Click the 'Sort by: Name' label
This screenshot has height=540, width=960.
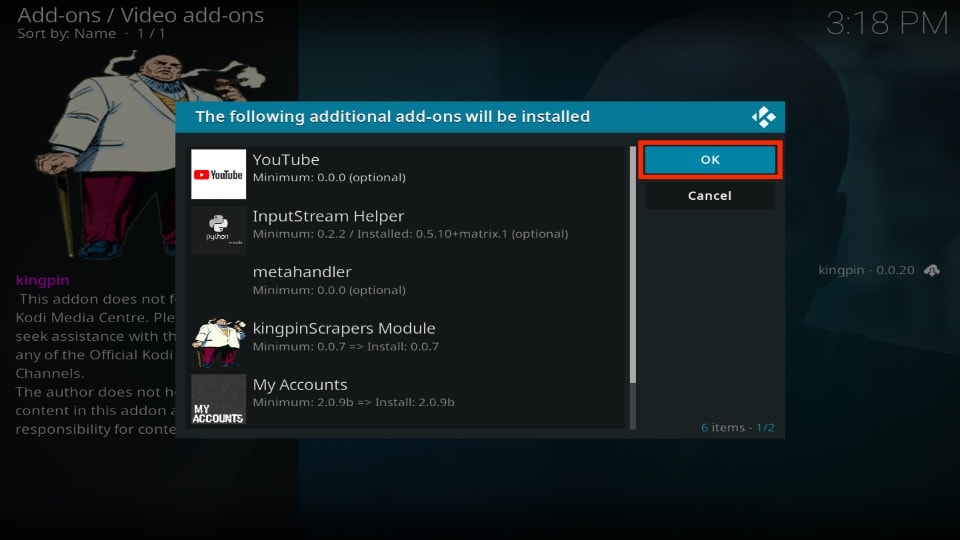coord(67,34)
